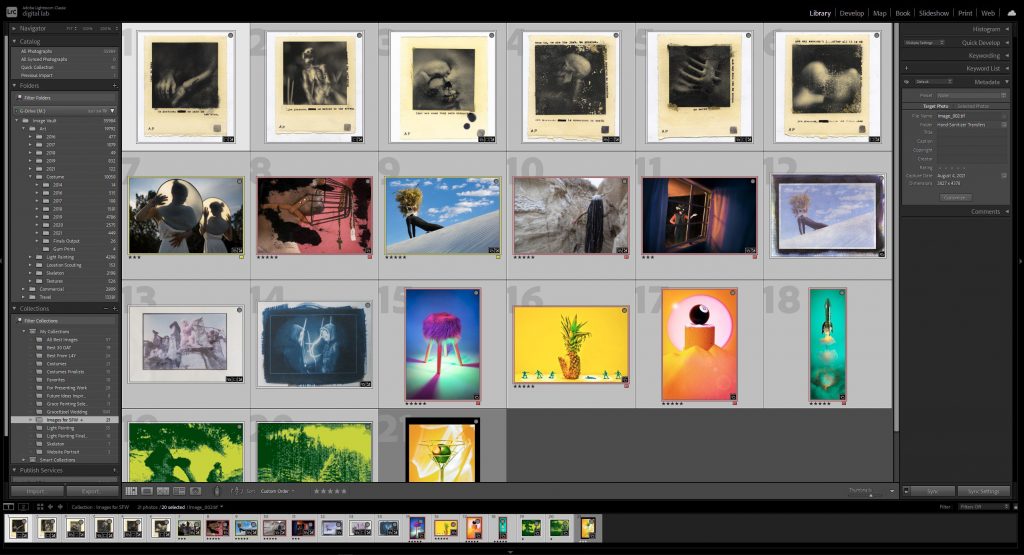Switch to the Develop module
The height and width of the screenshot is (555, 1024).
coord(852,13)
